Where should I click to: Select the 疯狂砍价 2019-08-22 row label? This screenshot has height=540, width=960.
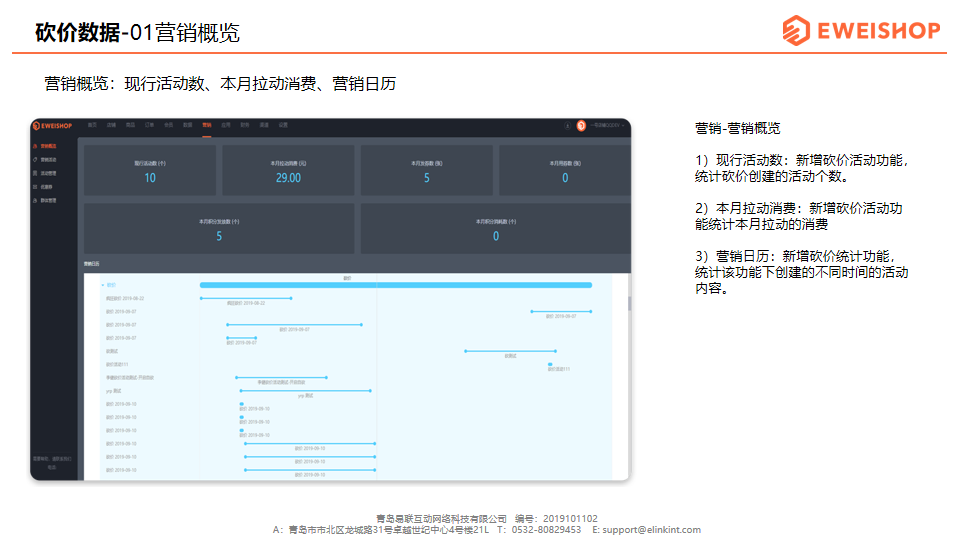[125, 299]
